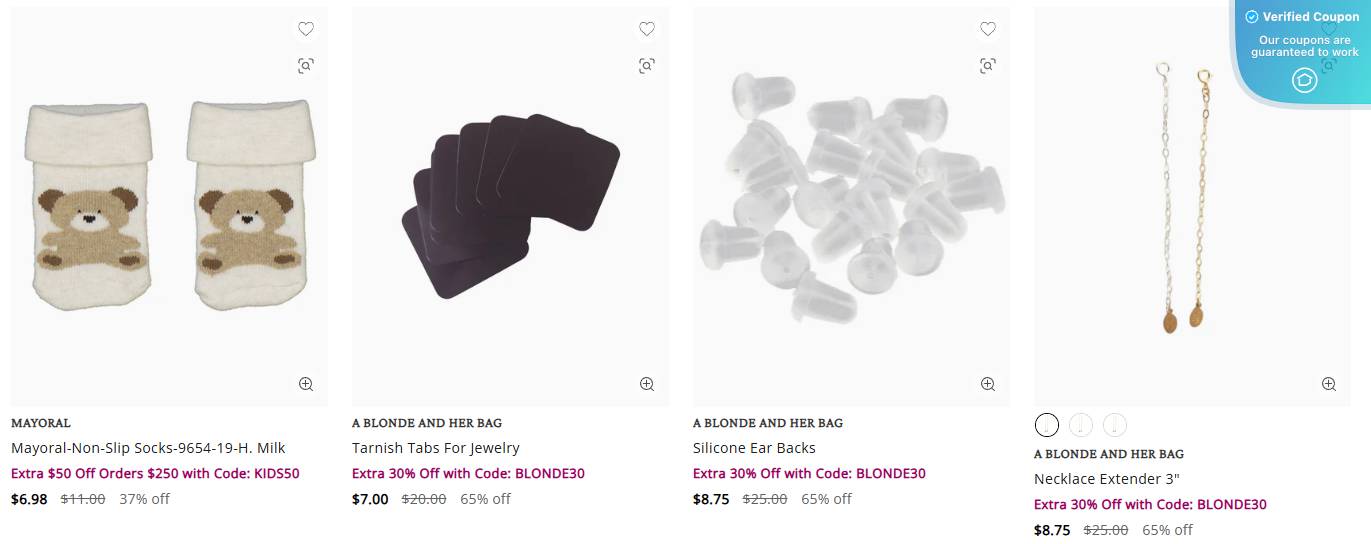Image resolution: width=1371 pixels, height=544 pixels.
Task: Favorite the Tarnish Tabs with heart icon
Action: (x=647, y=29)
